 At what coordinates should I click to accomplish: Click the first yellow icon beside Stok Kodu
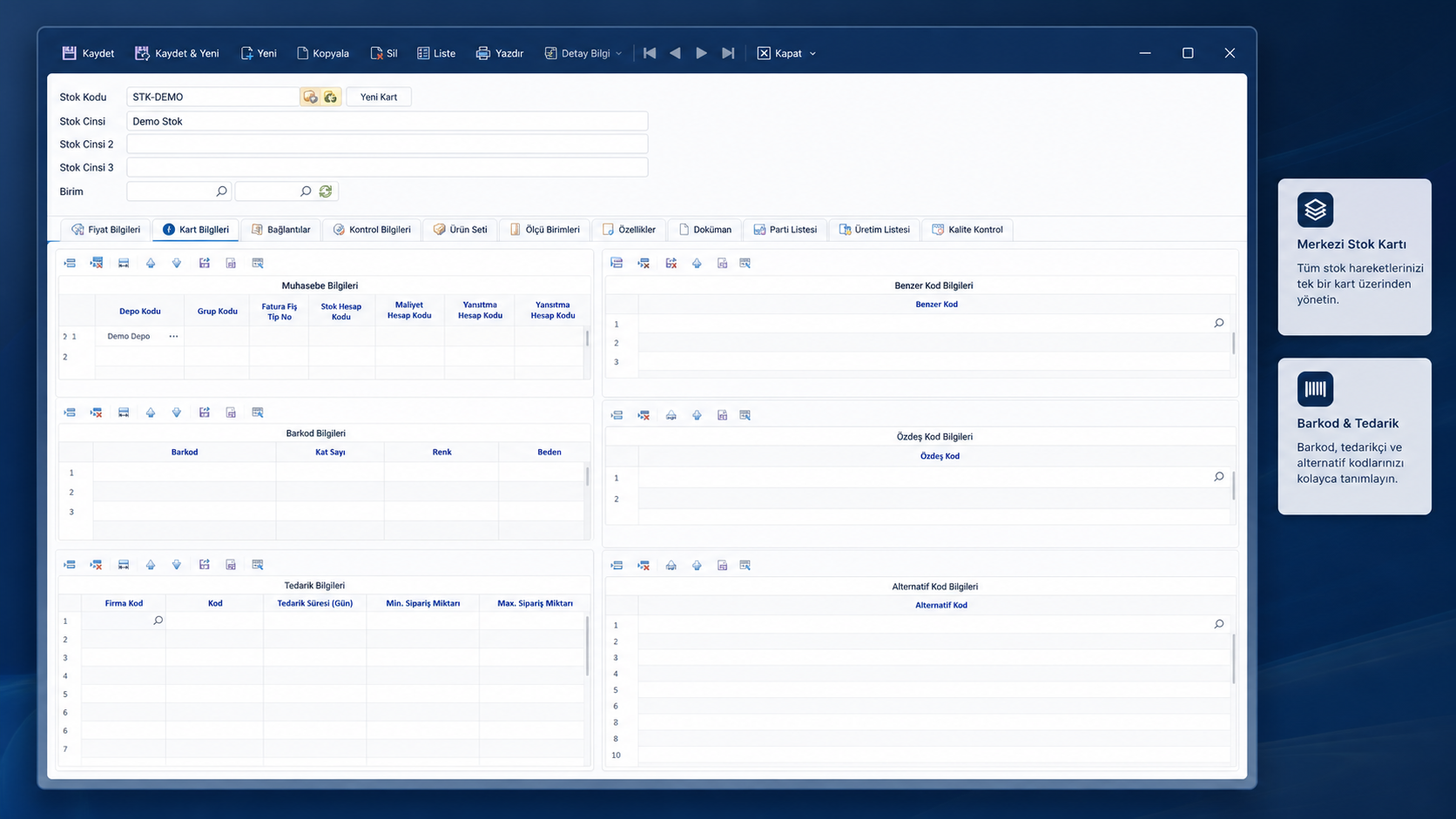click(x=310, y=97)
